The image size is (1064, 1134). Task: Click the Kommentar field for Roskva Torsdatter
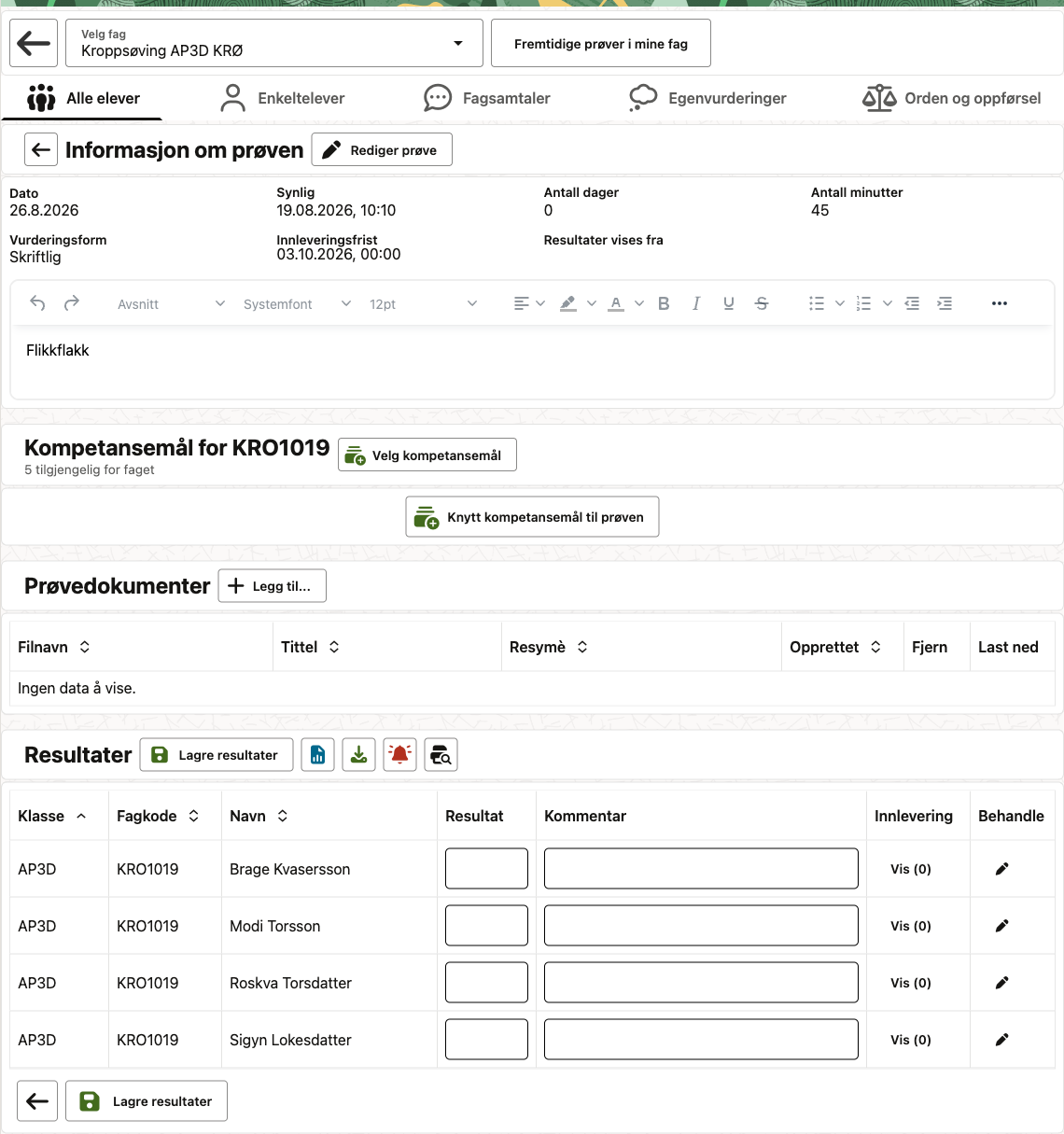701,983
